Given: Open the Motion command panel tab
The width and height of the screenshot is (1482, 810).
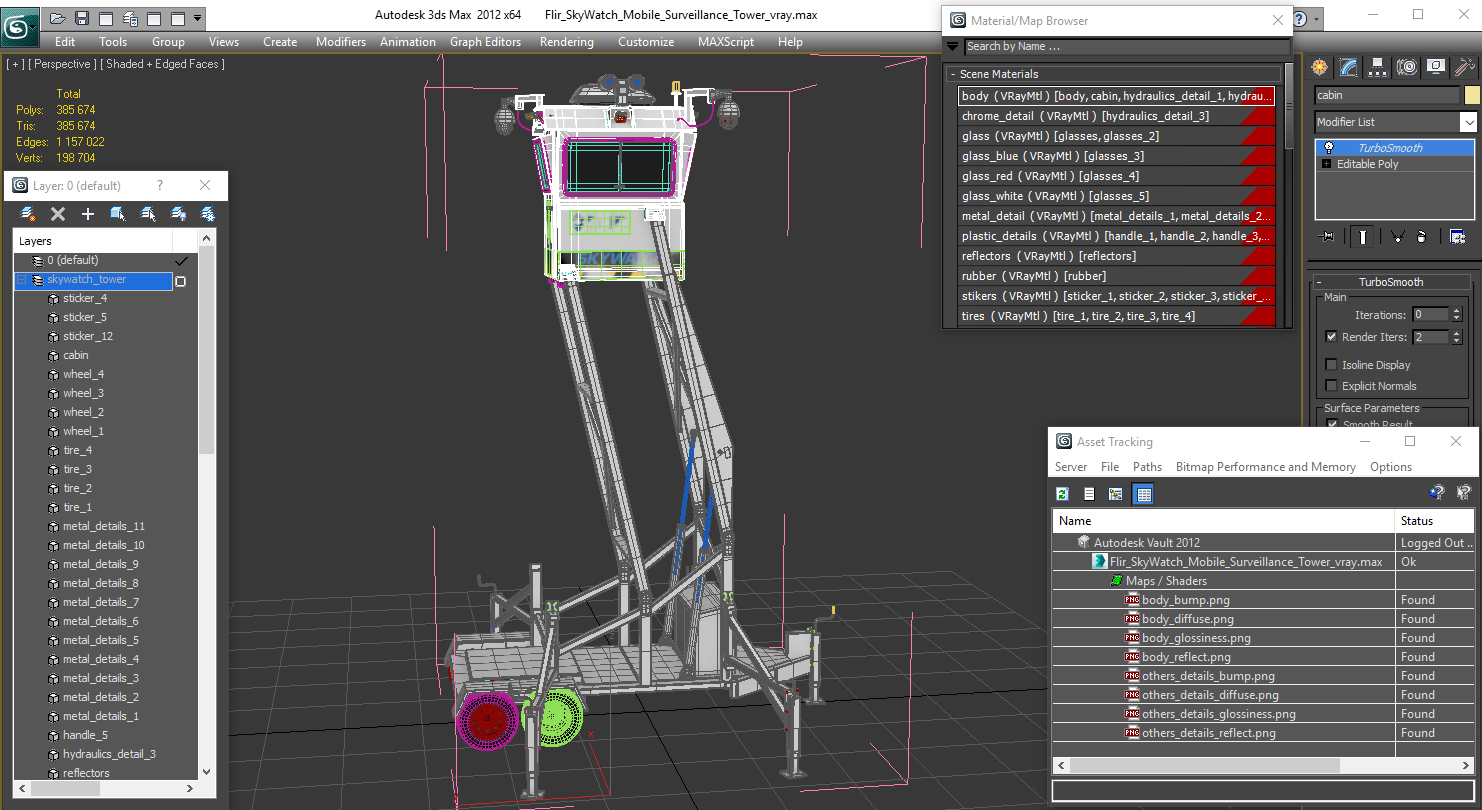Looking at the screenshot, I should 1407,67.
